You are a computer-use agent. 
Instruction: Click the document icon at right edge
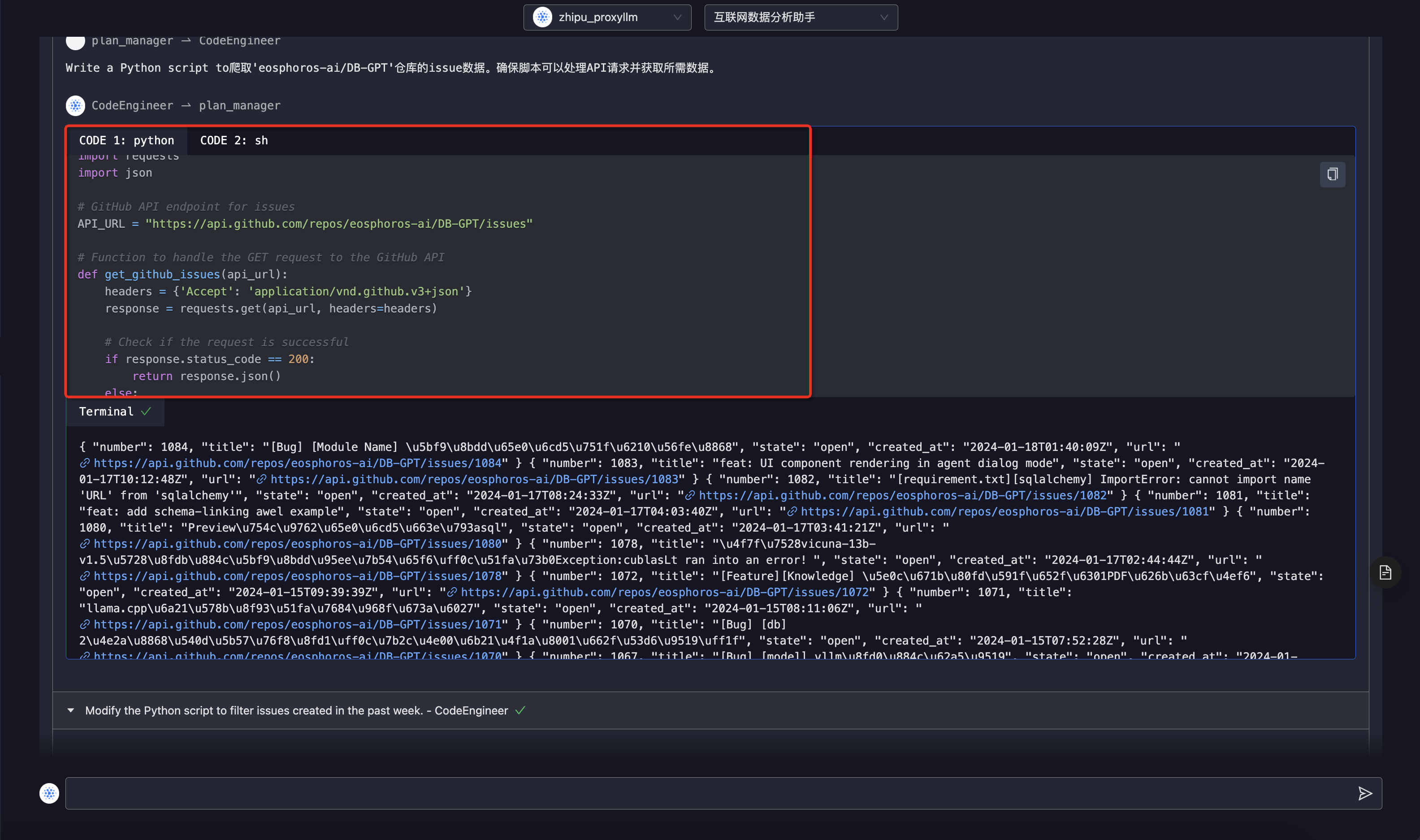1385,572
